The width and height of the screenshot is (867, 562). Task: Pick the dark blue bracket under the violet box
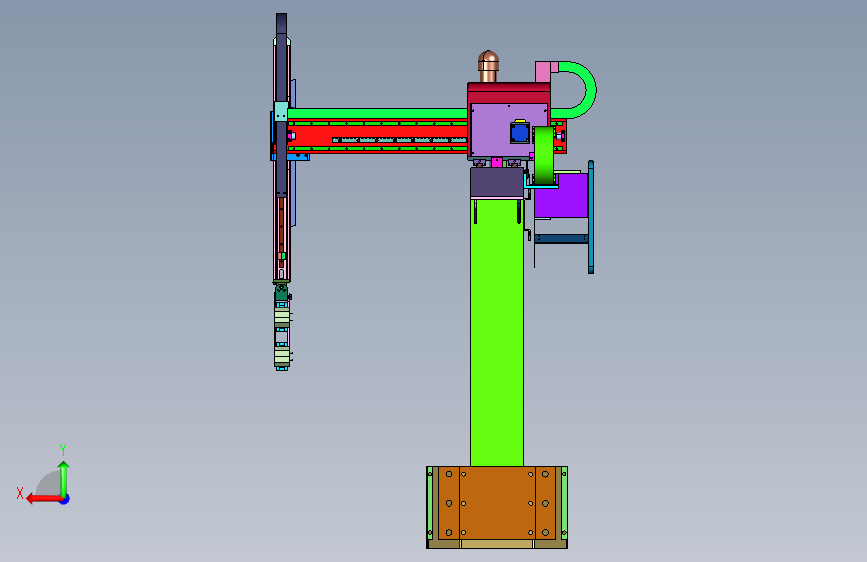(561, 238)
